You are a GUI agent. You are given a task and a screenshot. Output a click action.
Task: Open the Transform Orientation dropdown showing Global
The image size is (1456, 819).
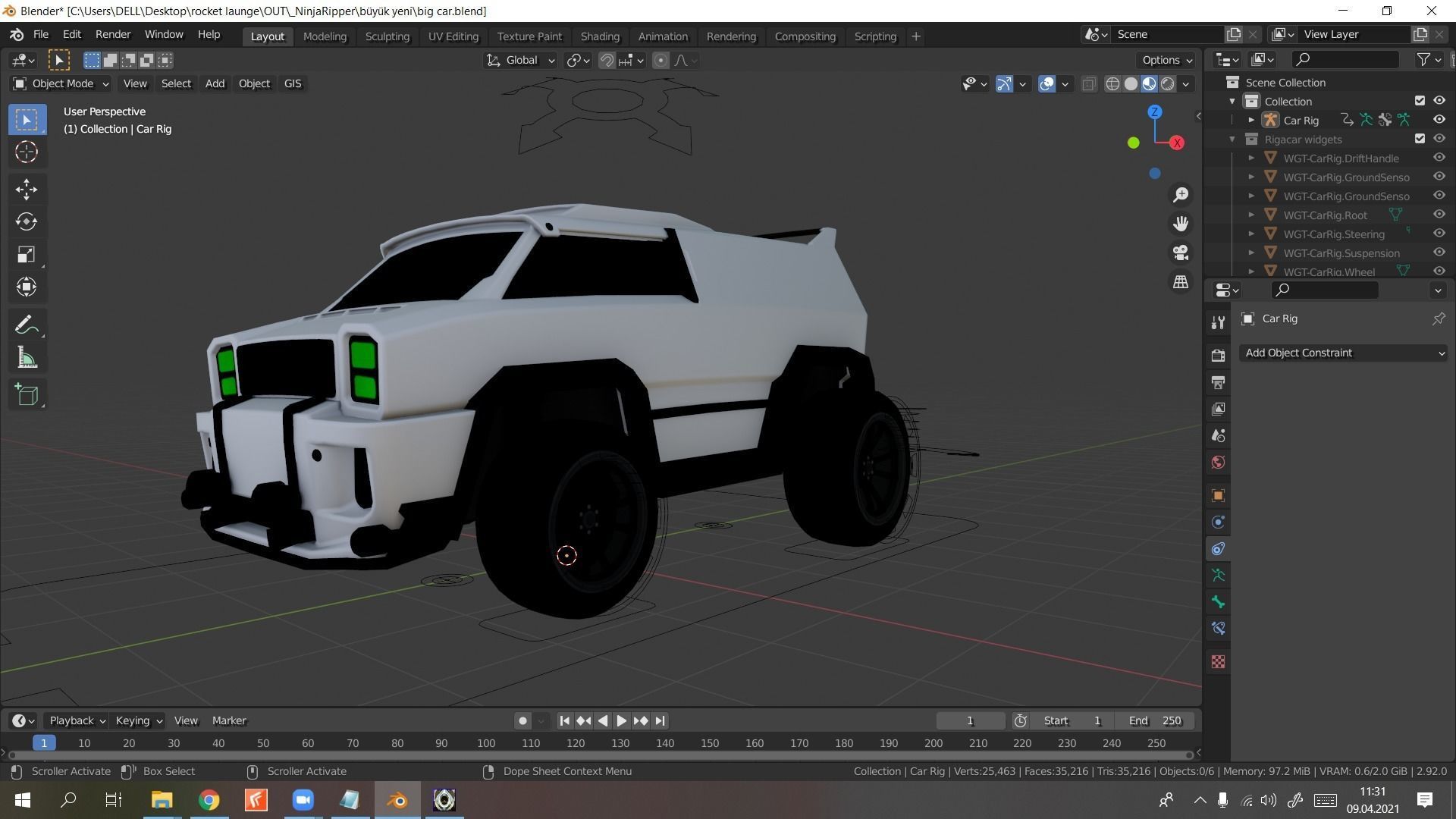tap(520, 60)
